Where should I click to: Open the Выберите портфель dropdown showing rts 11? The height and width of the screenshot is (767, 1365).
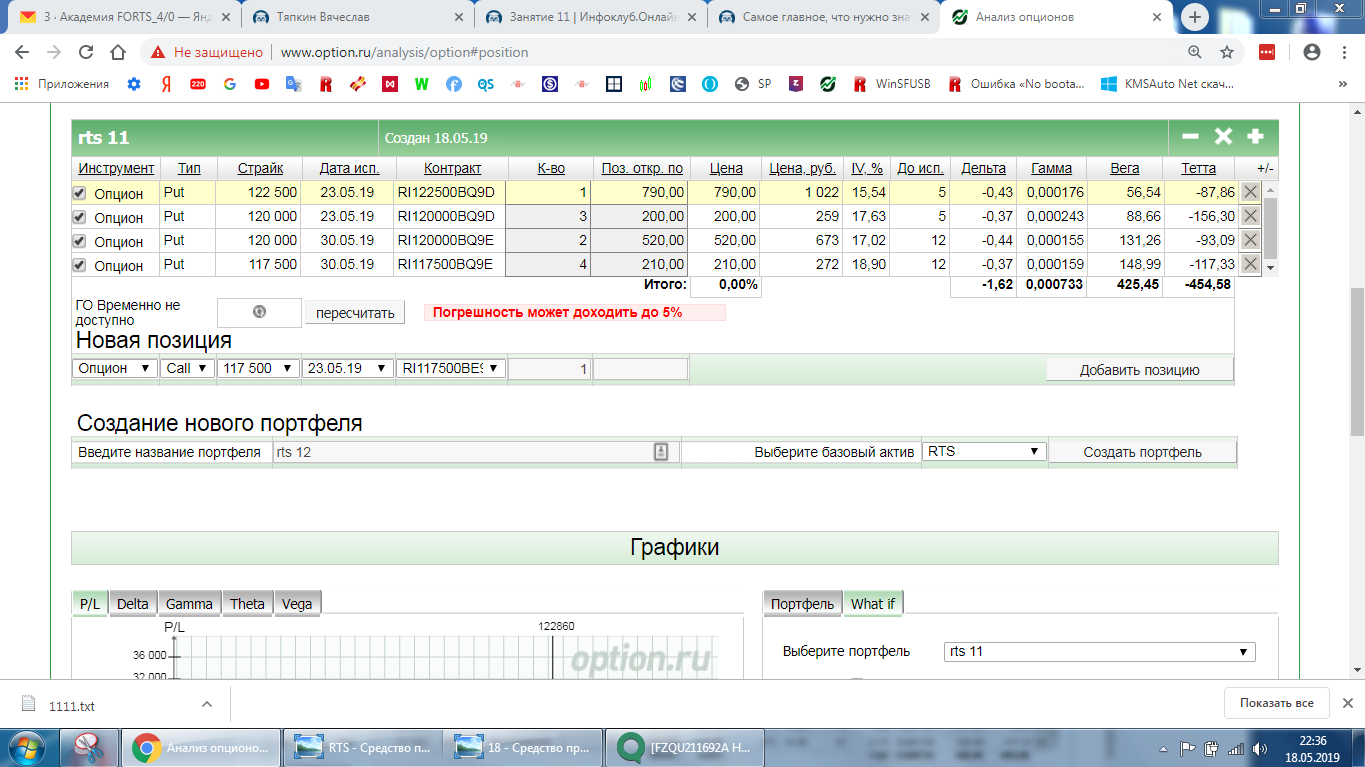[1100, 651]
